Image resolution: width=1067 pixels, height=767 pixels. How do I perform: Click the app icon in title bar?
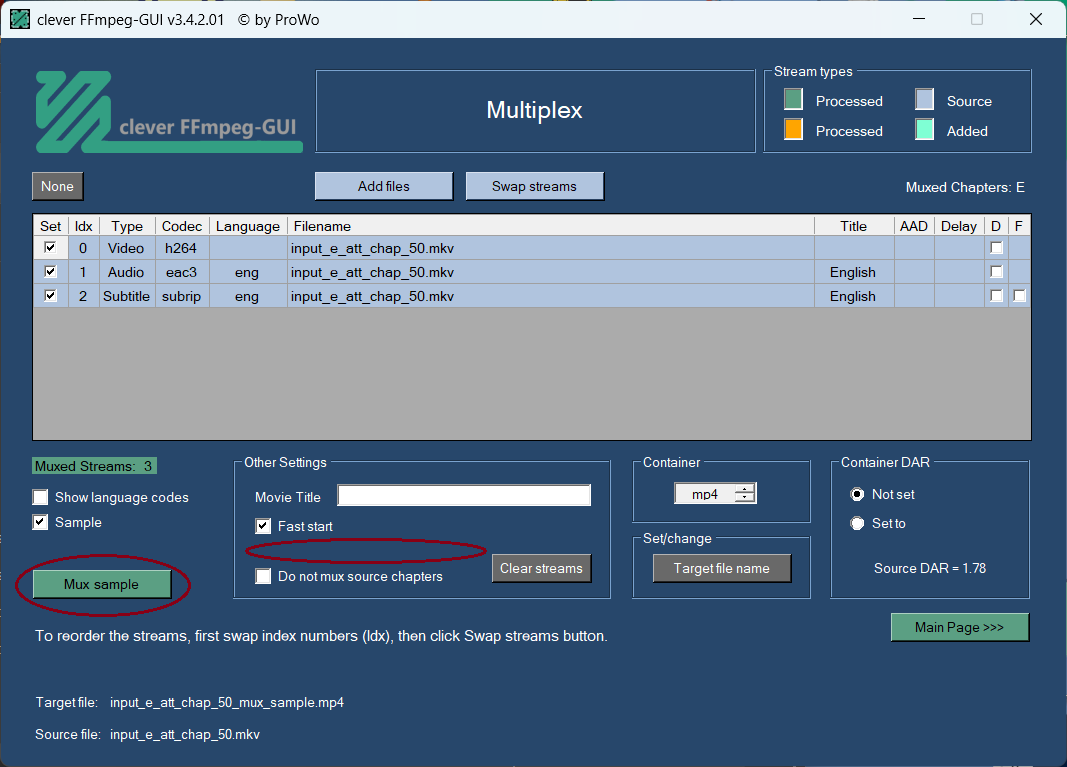(19, 19)
